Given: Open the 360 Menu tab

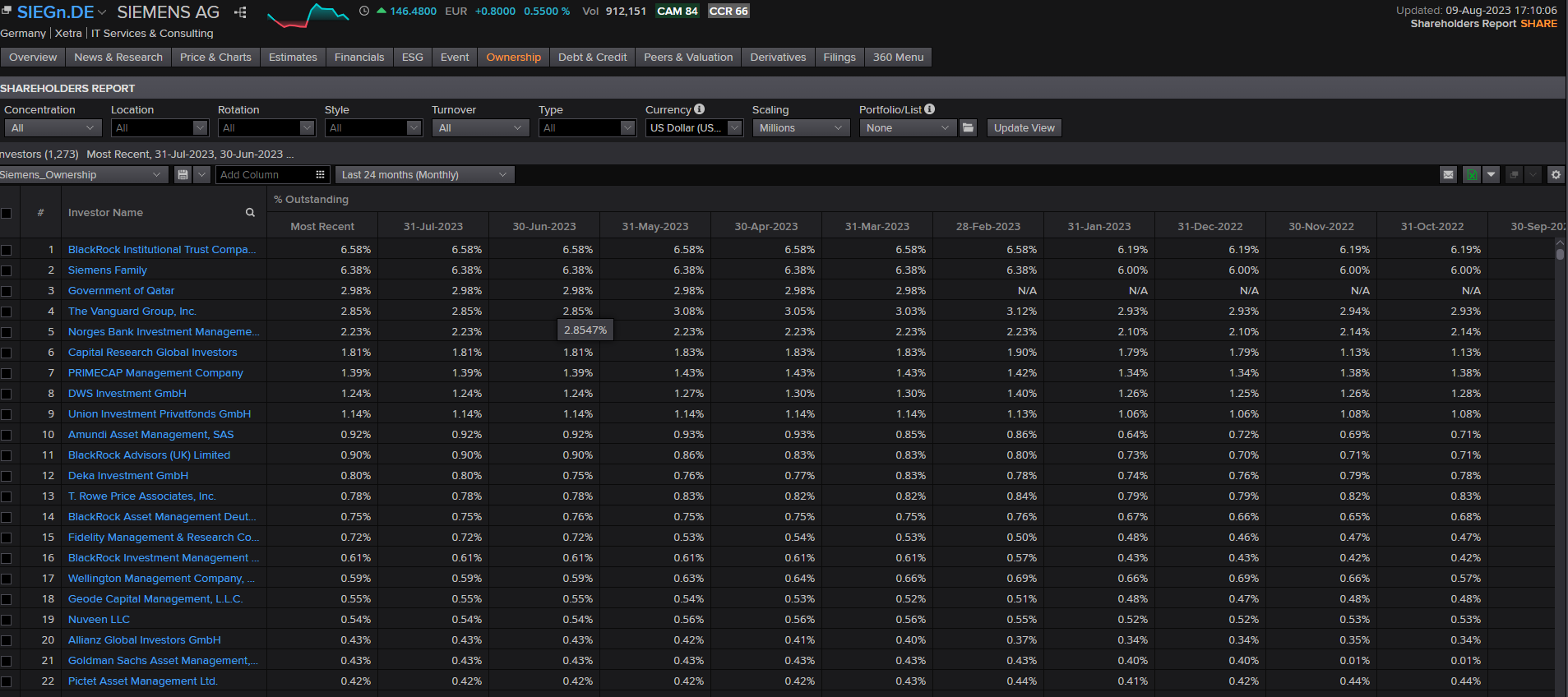Looking at the screenshot, I should [898, 57].
